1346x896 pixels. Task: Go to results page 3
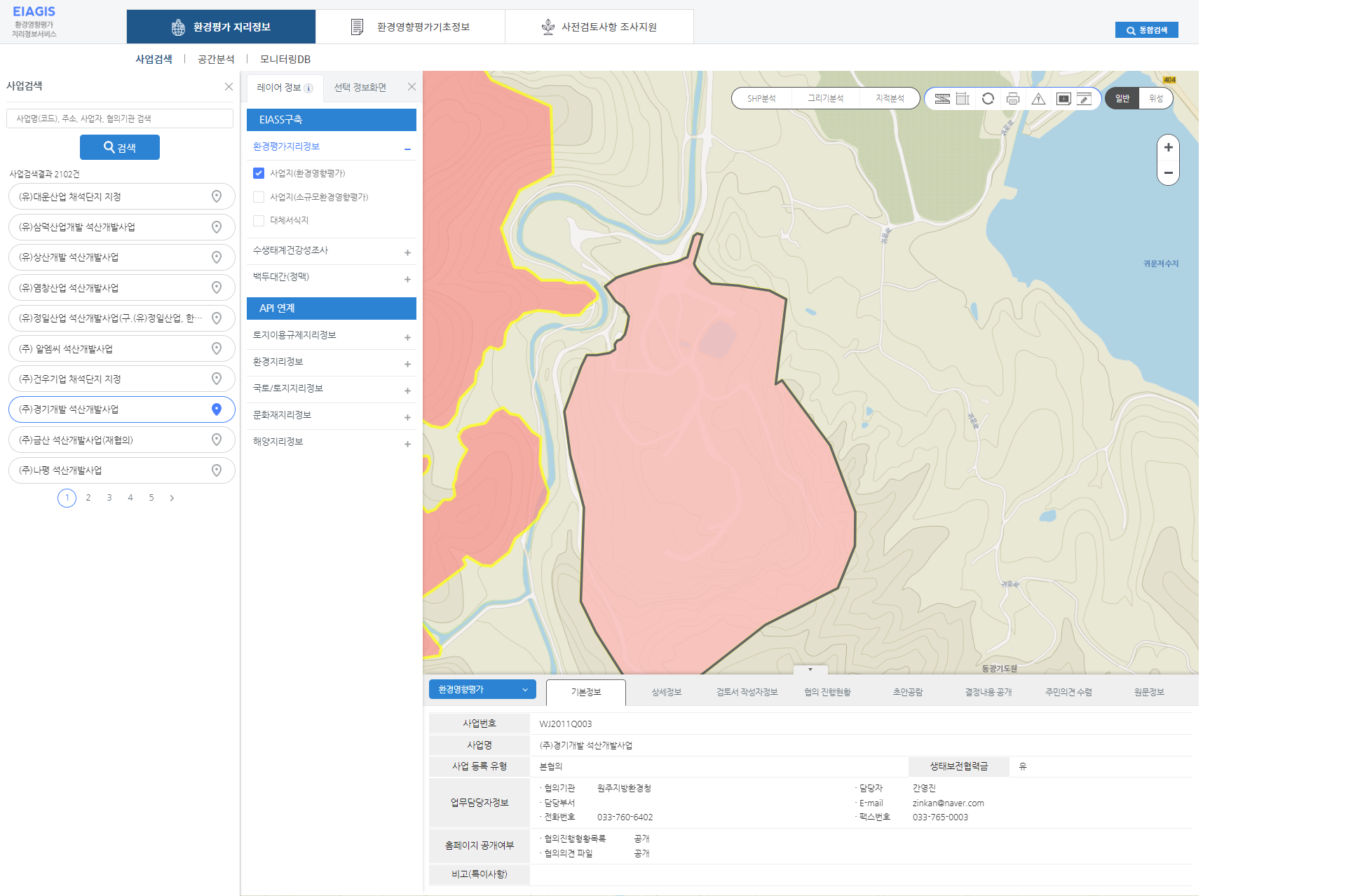pyautogui.click(x=109, y=498)
